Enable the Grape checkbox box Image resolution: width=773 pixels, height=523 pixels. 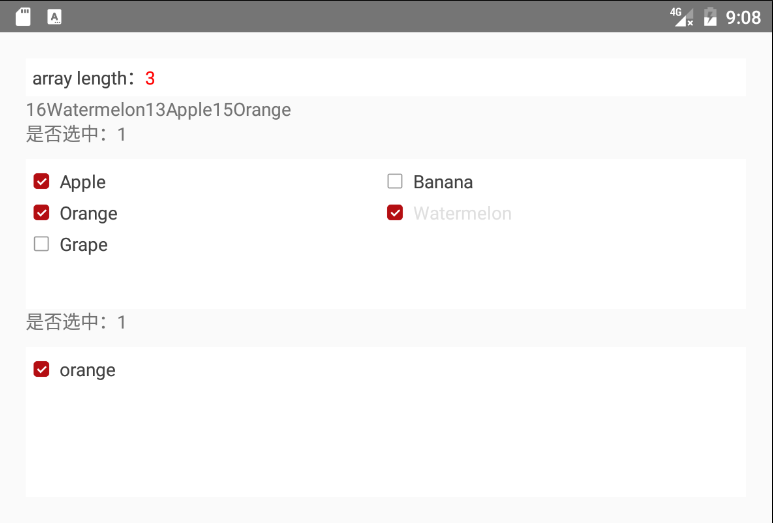(x=41, y=244)
